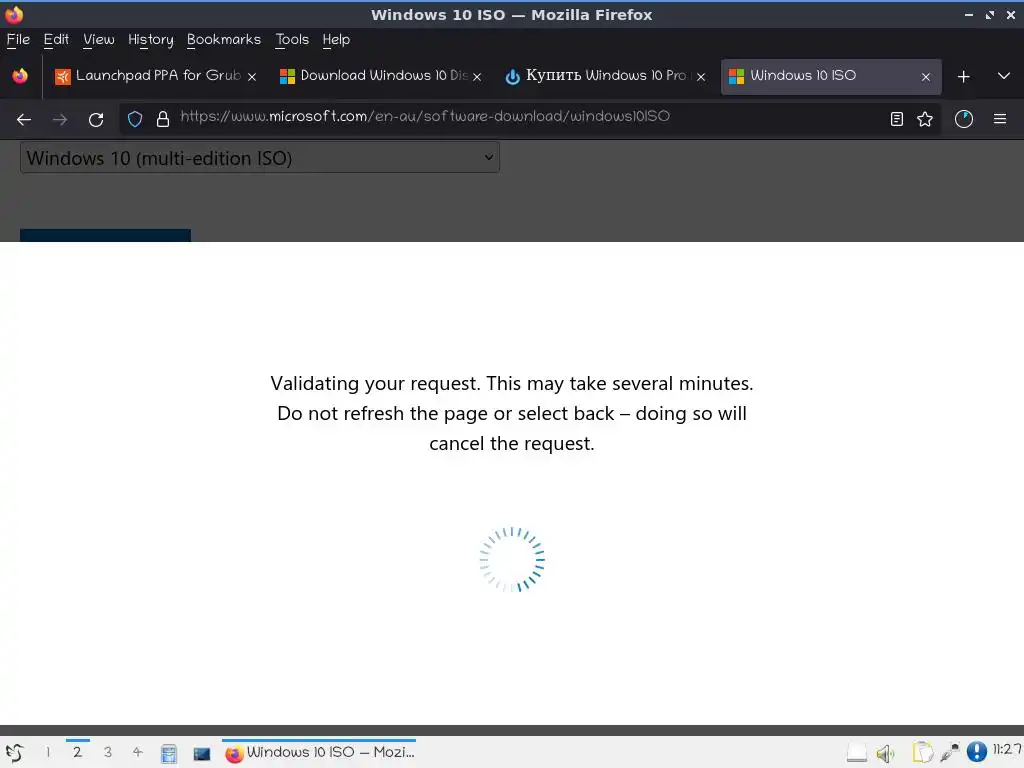Image resolution: width=1024 pixels, height=768 pixels.
Task: Open the LXQt application menu bird icon
Action: click(14, 753)
